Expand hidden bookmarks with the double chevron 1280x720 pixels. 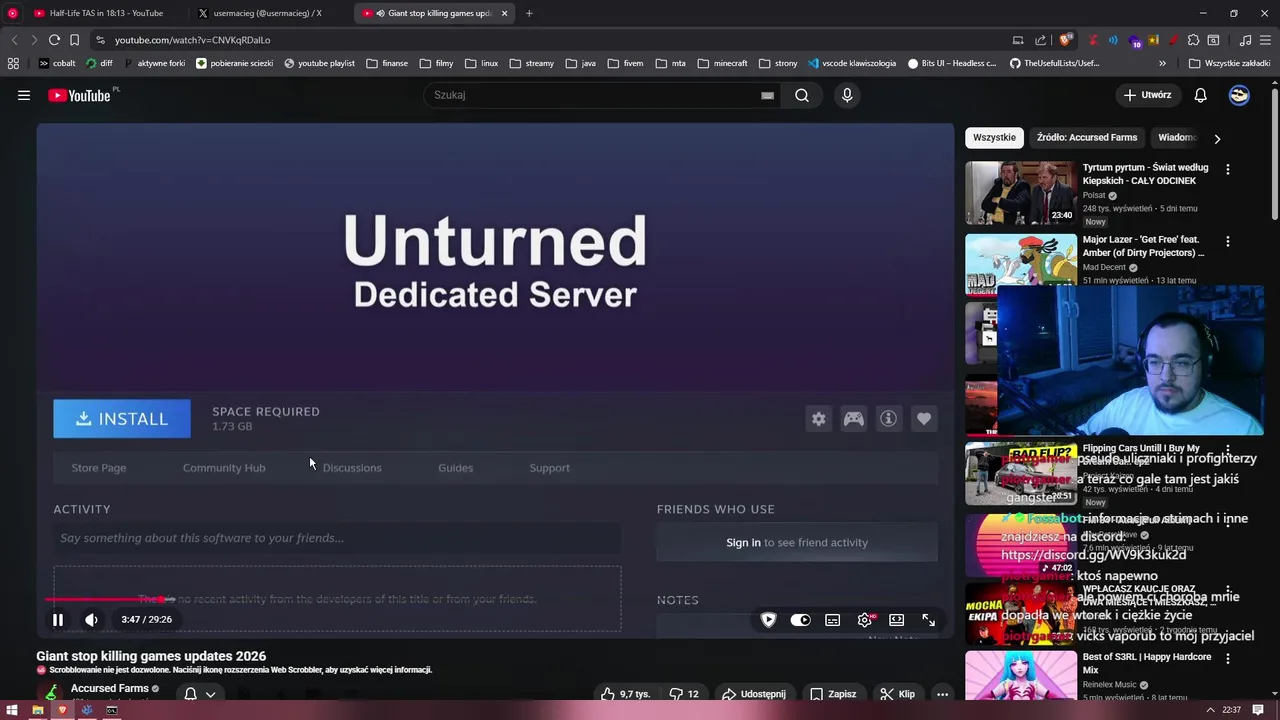point(1162,63)
